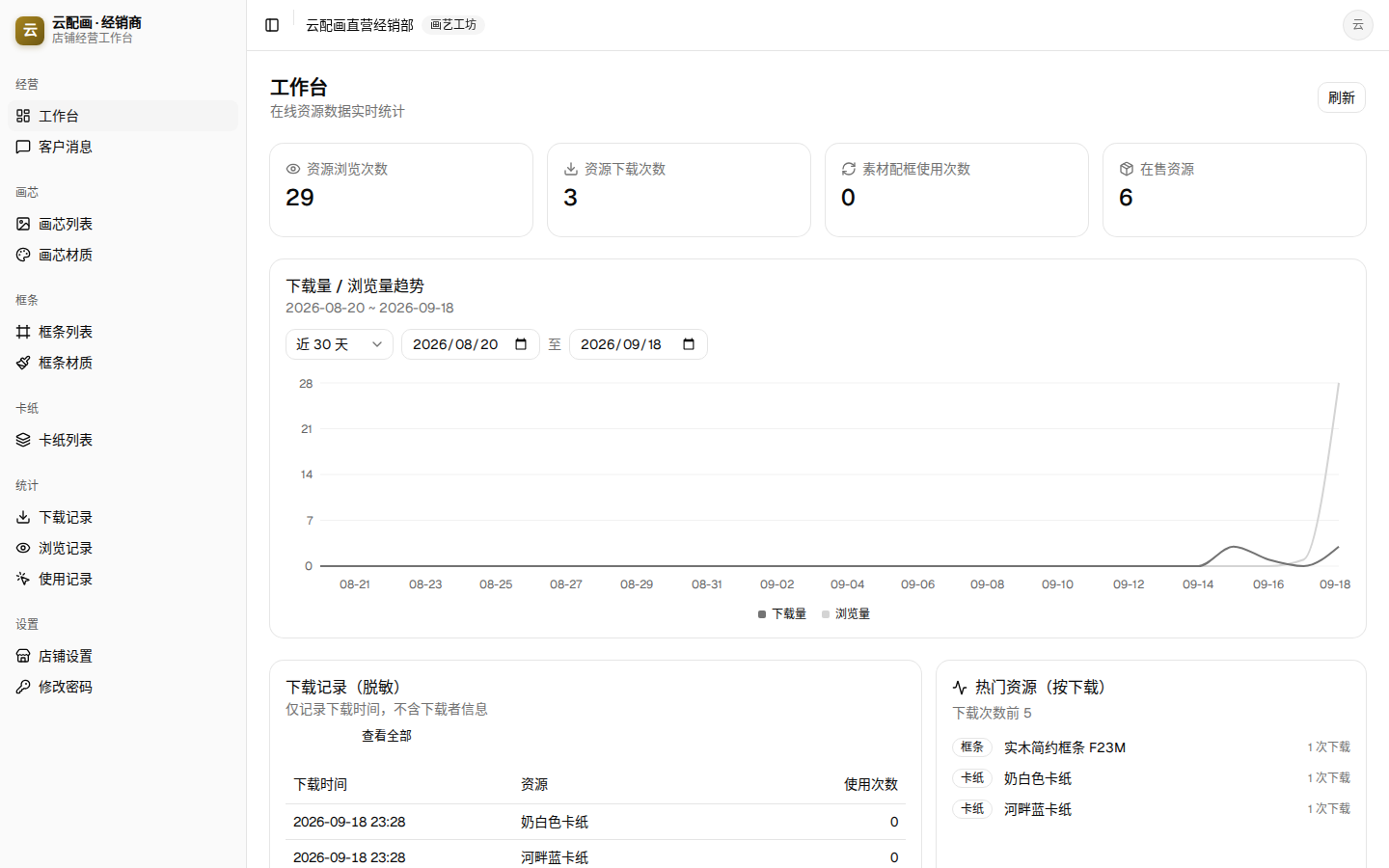Click 框条 tag in hot resources
This screenshot has width=1389, height=868.
click(x=972, y=747)
